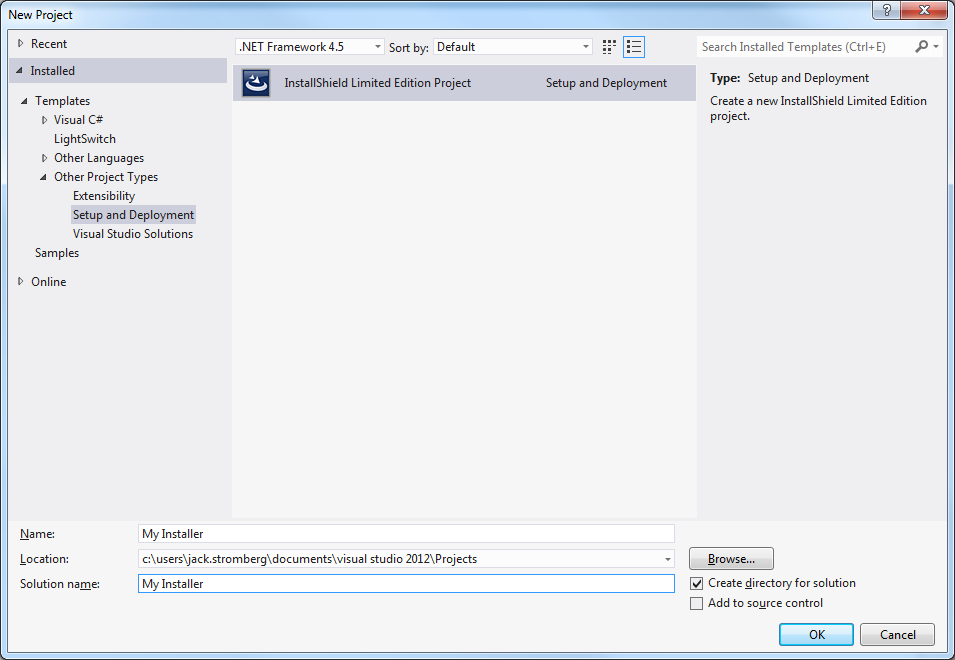
Task: Select Setup and Deployment tree item
Action: coord(133,215)
